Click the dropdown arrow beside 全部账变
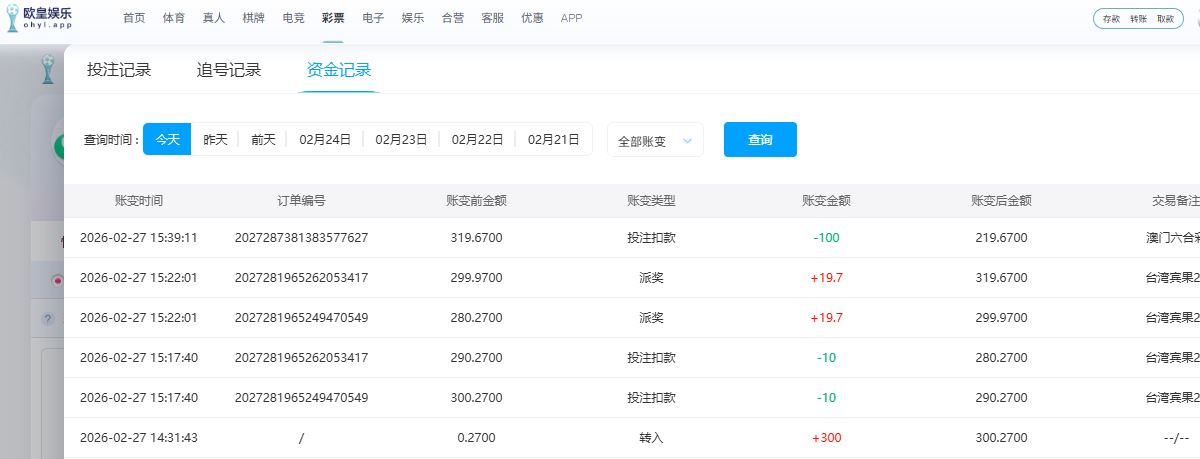1200x459 pixels. [x=687, y=141]
